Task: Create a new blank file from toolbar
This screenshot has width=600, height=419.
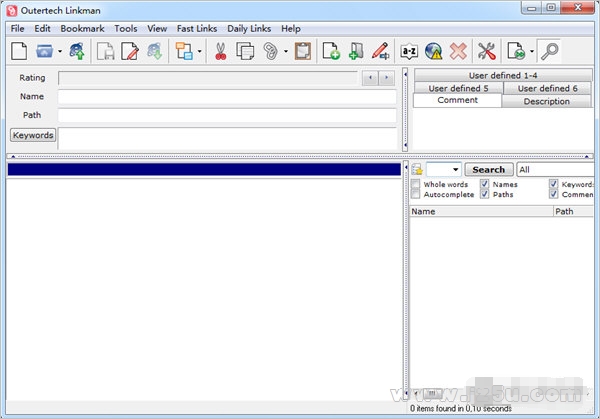Action: pos(19,51)
